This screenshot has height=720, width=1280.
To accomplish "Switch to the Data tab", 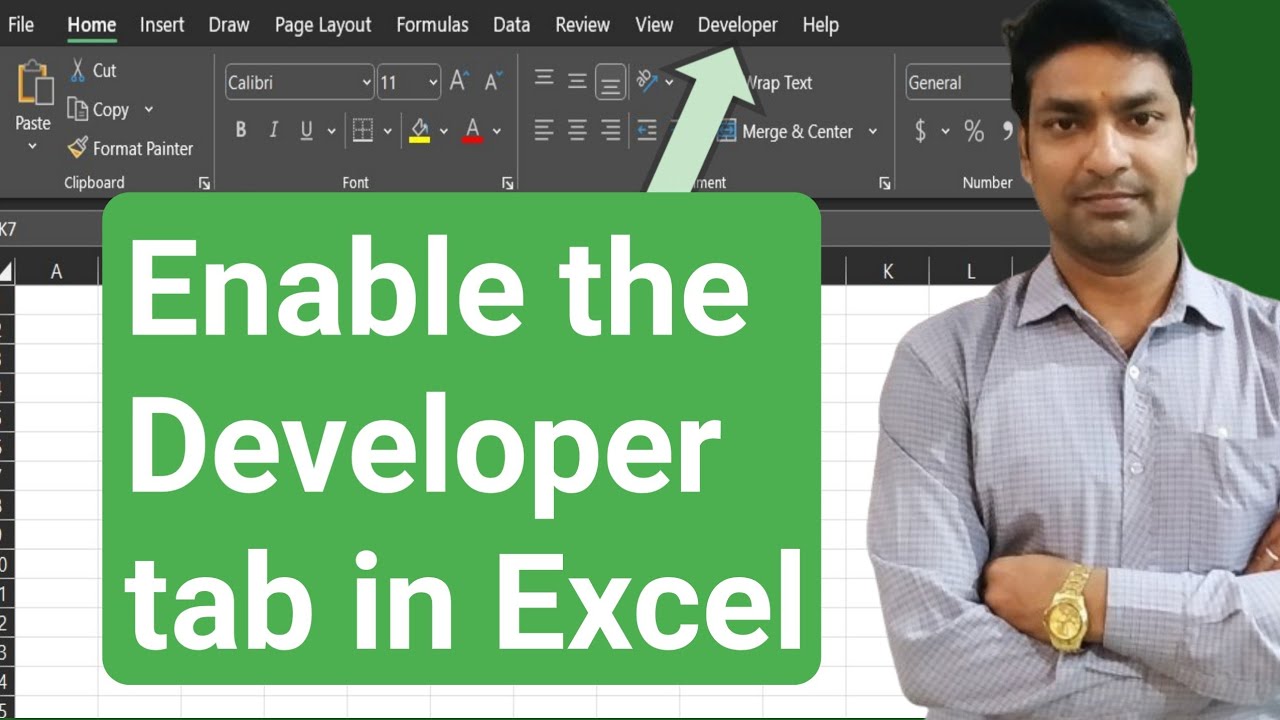I will pos(511,25).
